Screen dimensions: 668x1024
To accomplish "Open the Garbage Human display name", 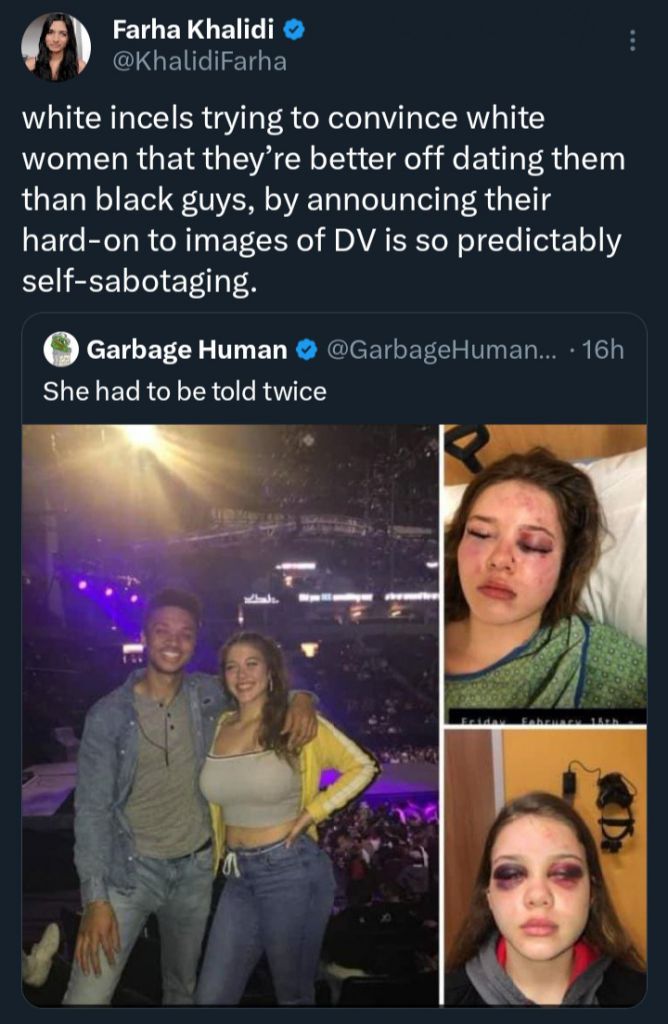I will [x=187, y=350].
